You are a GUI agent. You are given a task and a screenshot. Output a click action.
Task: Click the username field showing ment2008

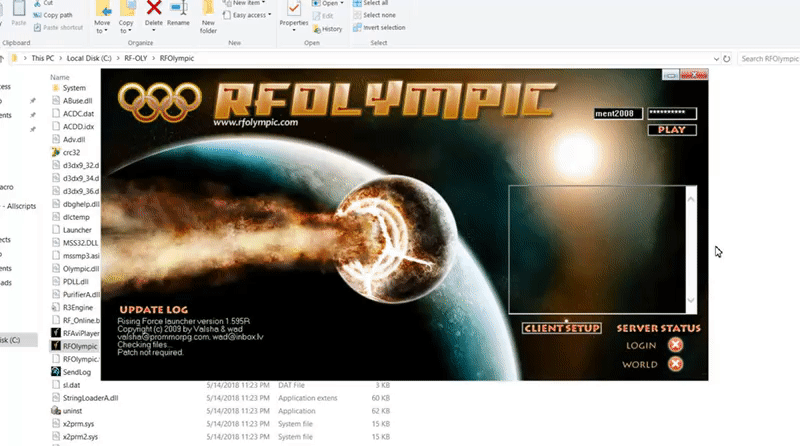click(x=618, y=113)
